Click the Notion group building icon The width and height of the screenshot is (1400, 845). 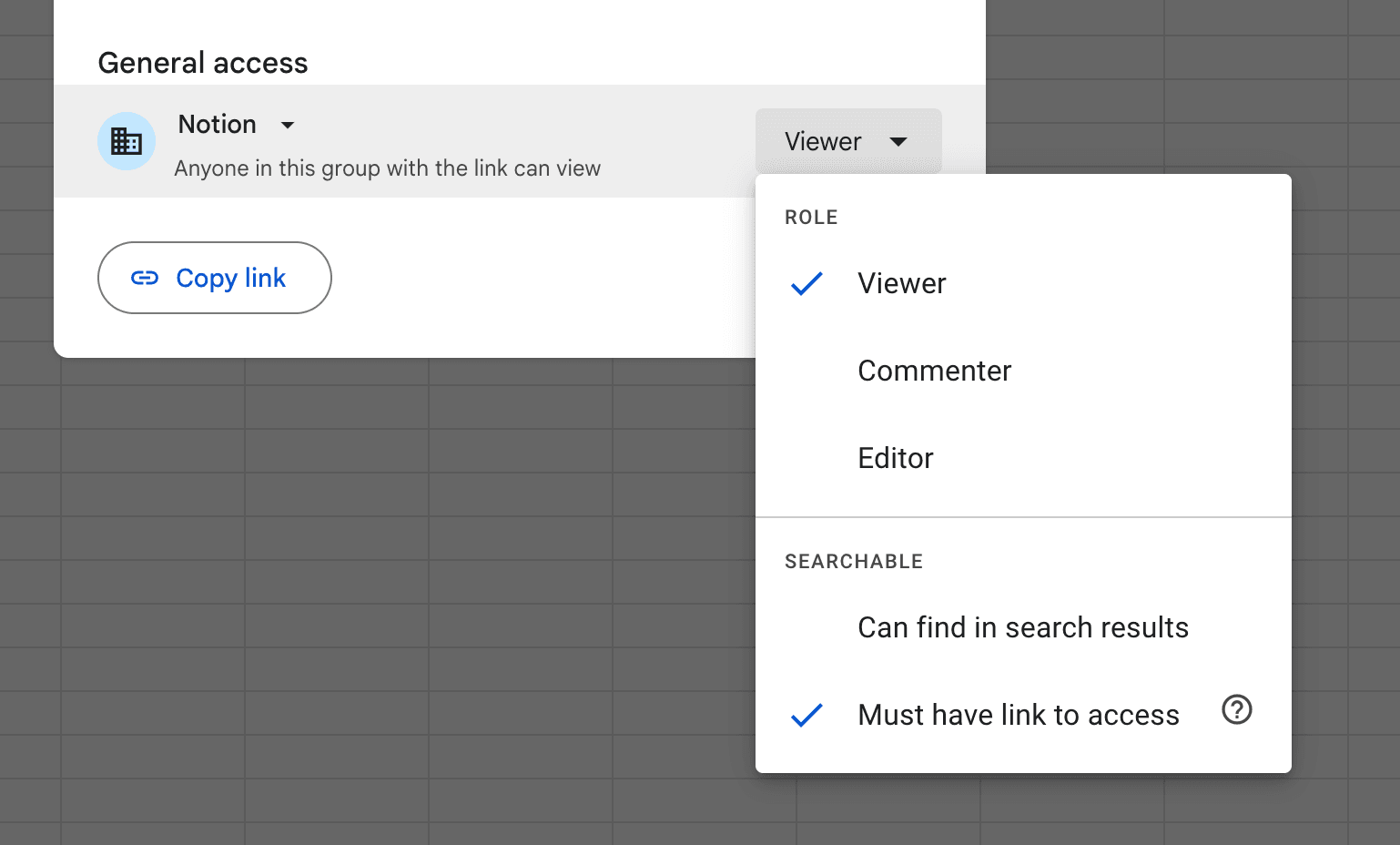(127, 141)
